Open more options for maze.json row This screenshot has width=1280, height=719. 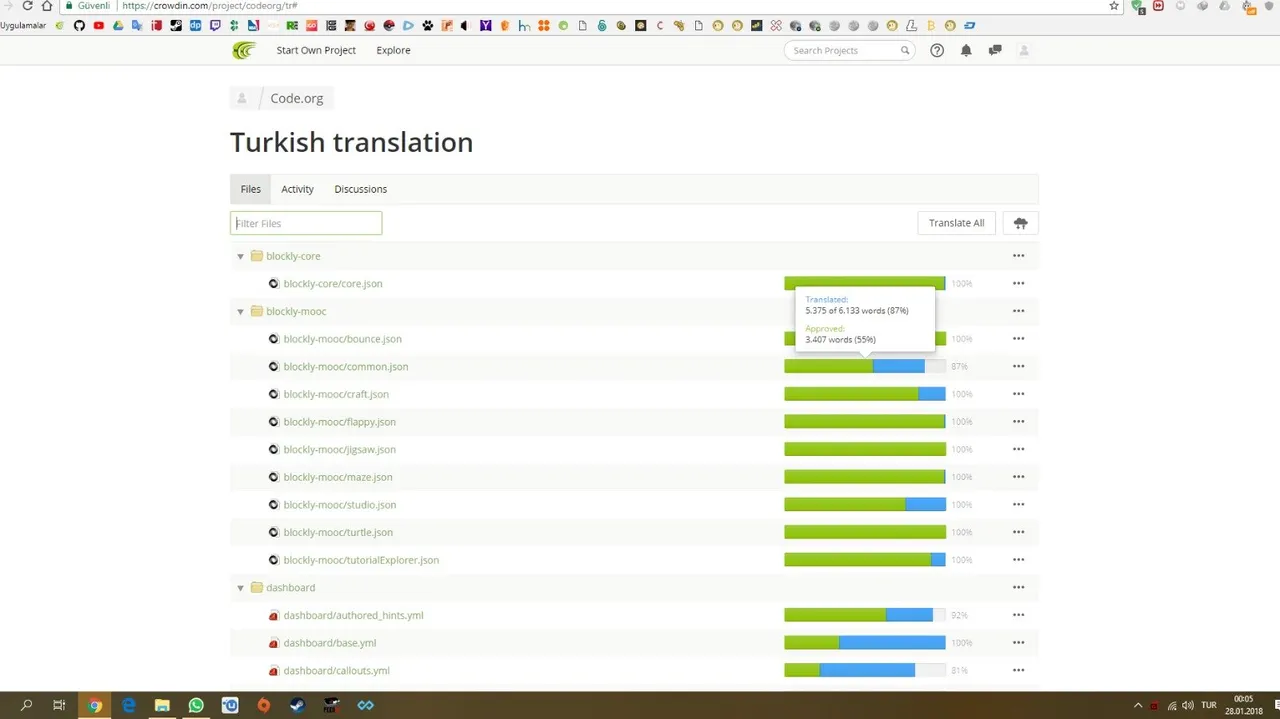[1018, 477]
